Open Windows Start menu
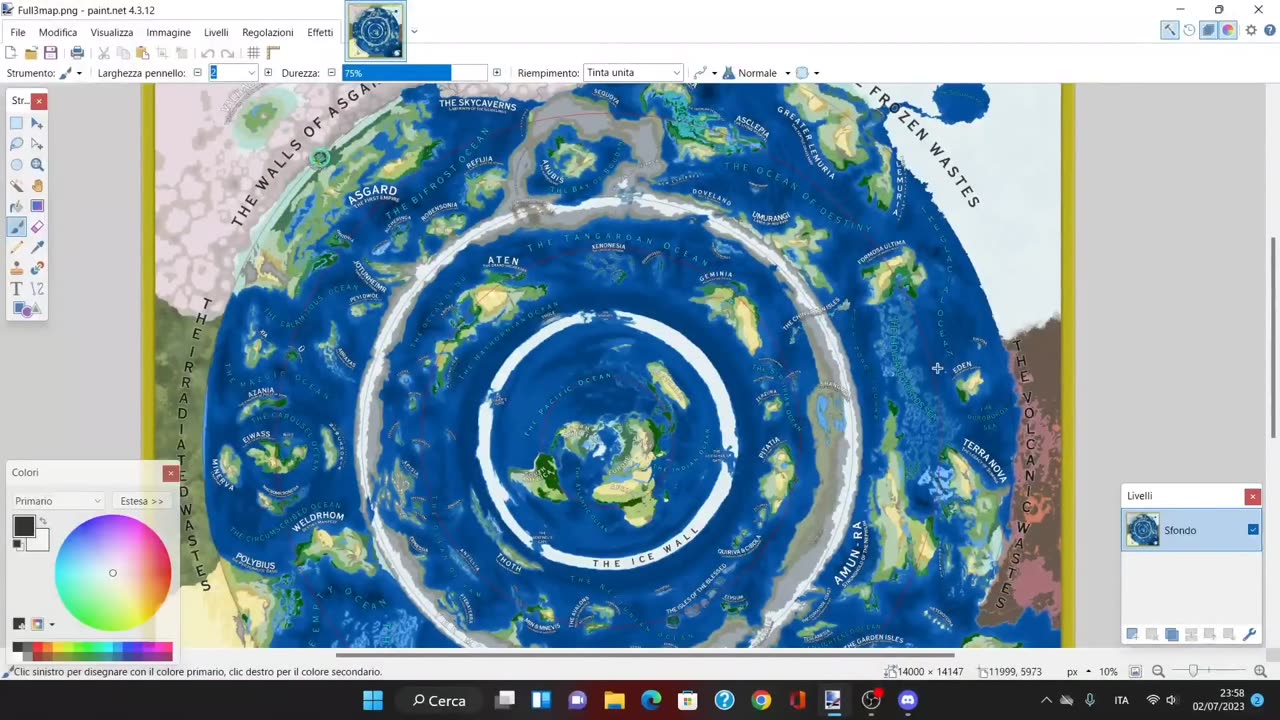Viewport: 1280px width, 720px height. coord(373,700)
